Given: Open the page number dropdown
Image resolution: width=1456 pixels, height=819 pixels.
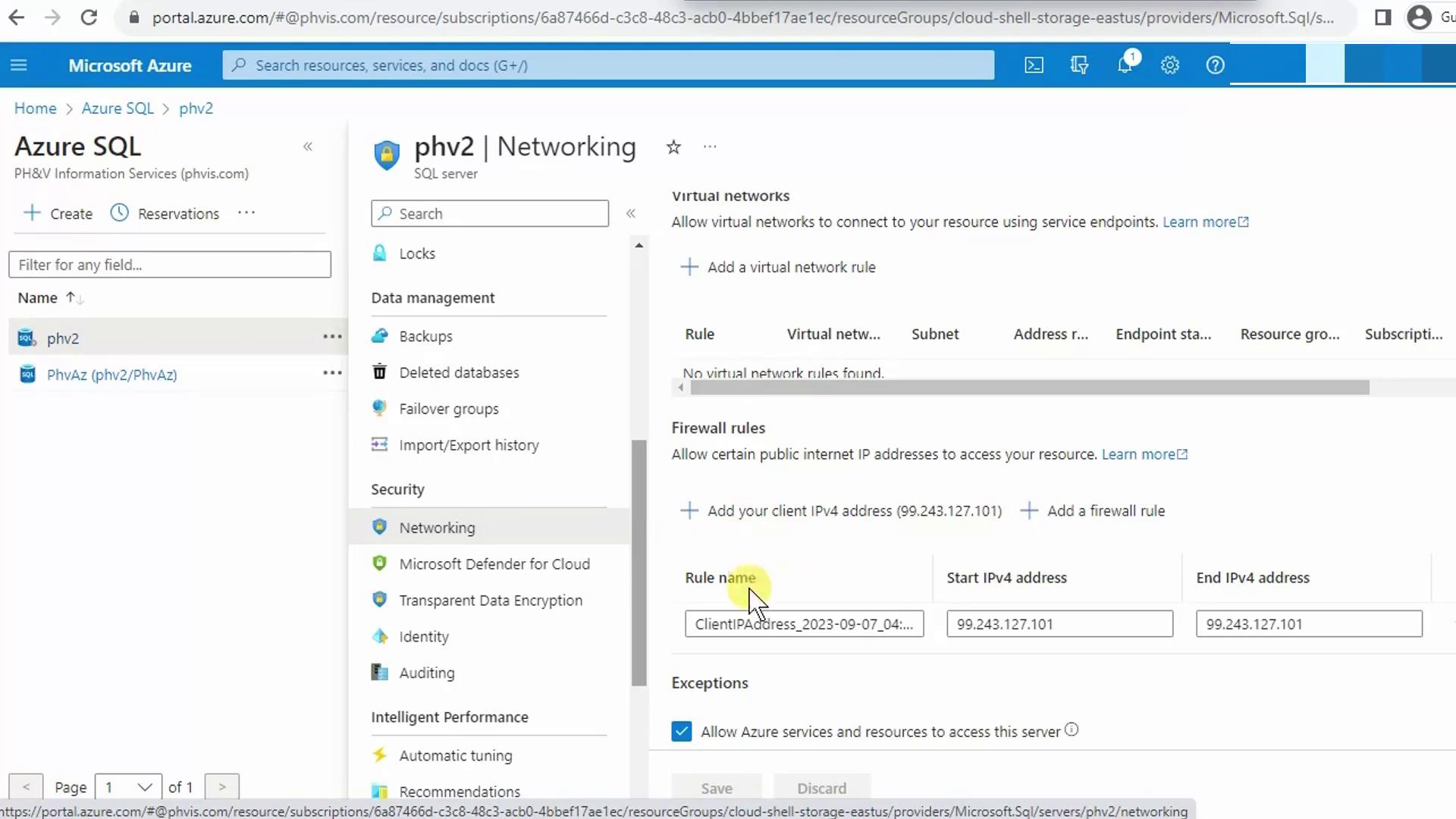Looking at the screenshot, I should pyautogui.click(x=128, y=787).
